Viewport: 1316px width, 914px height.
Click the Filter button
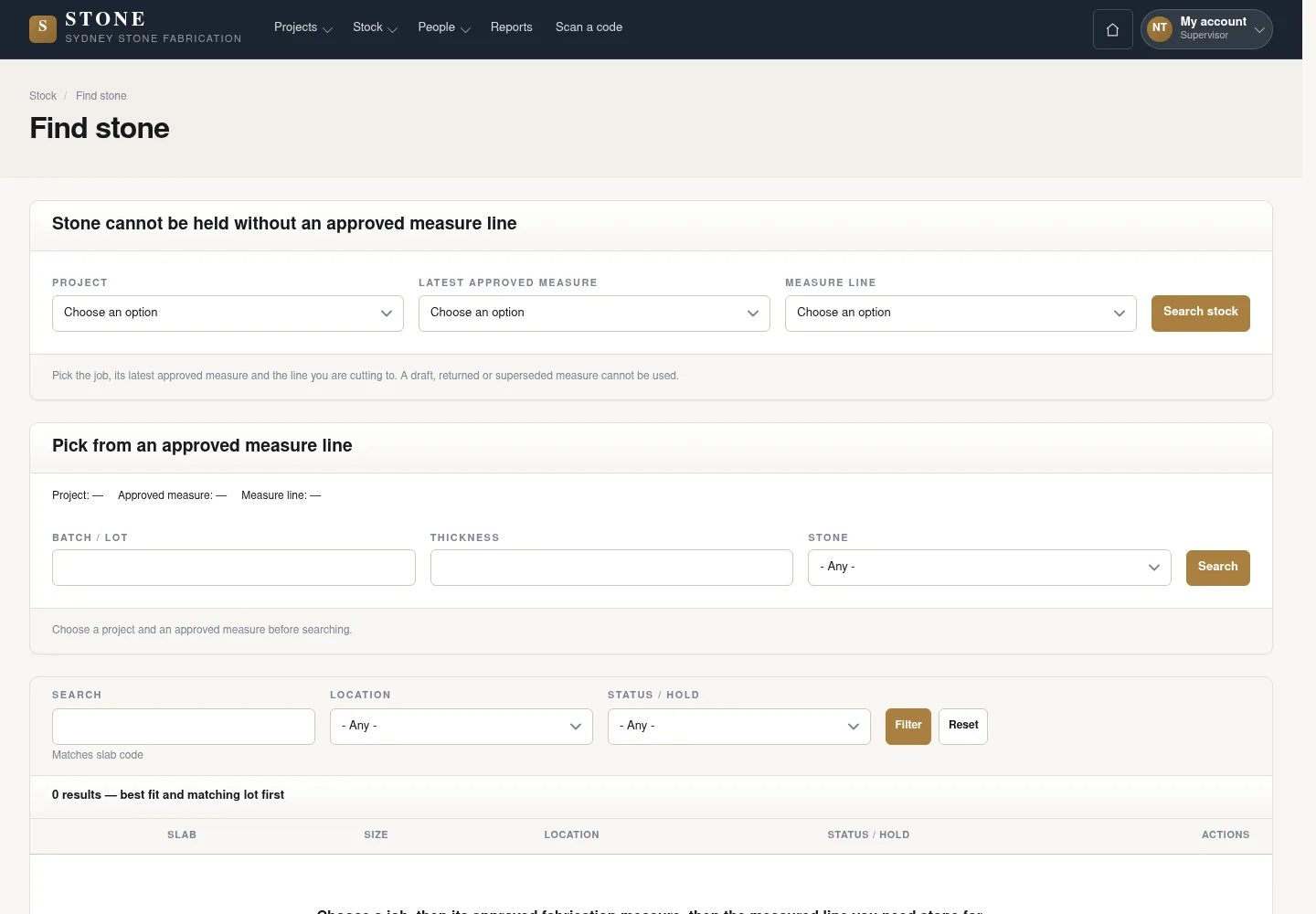coord(908,727)
